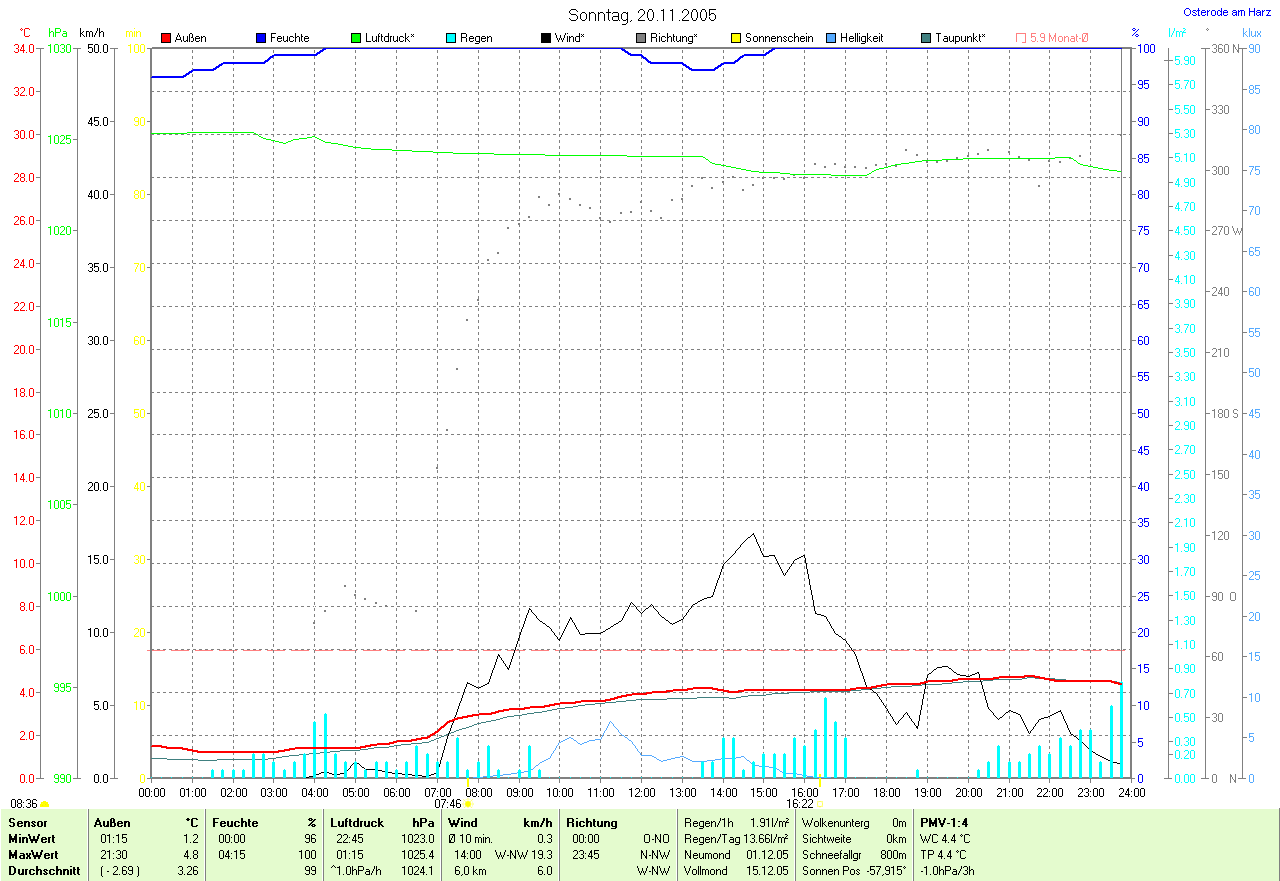The image size is (1280, 881).
Task: Click the Taupunkt legend square
Action: coord(926,38)
